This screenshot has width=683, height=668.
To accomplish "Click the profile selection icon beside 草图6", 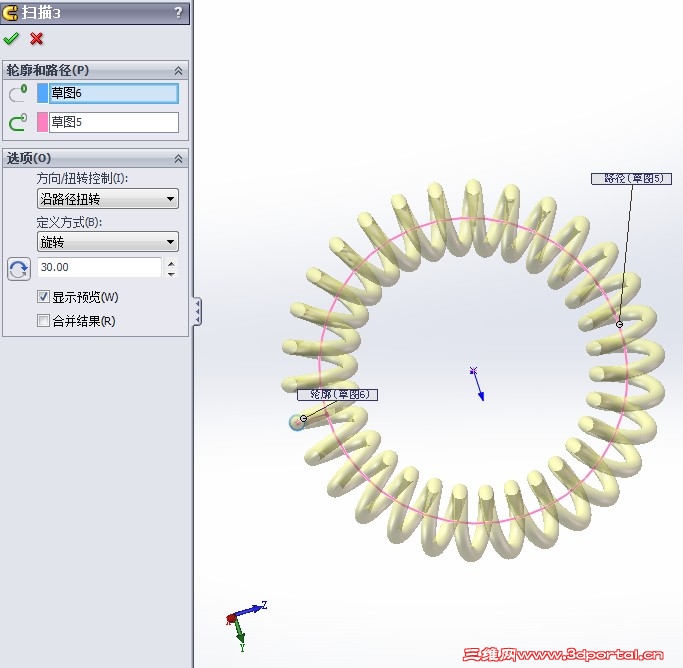I will click(x=18, y=94).
